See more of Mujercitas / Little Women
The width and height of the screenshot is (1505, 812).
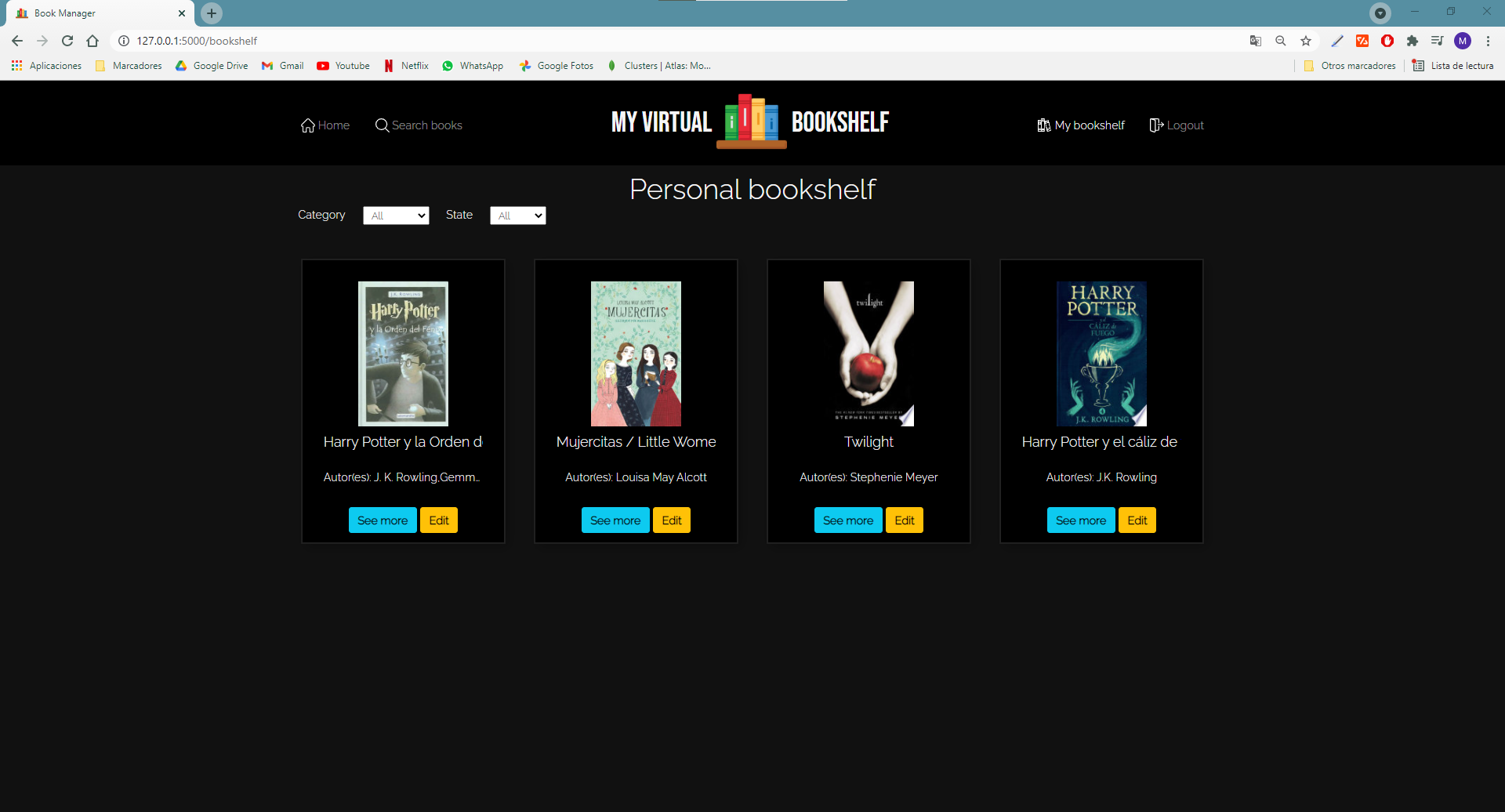tap(615, 520)
